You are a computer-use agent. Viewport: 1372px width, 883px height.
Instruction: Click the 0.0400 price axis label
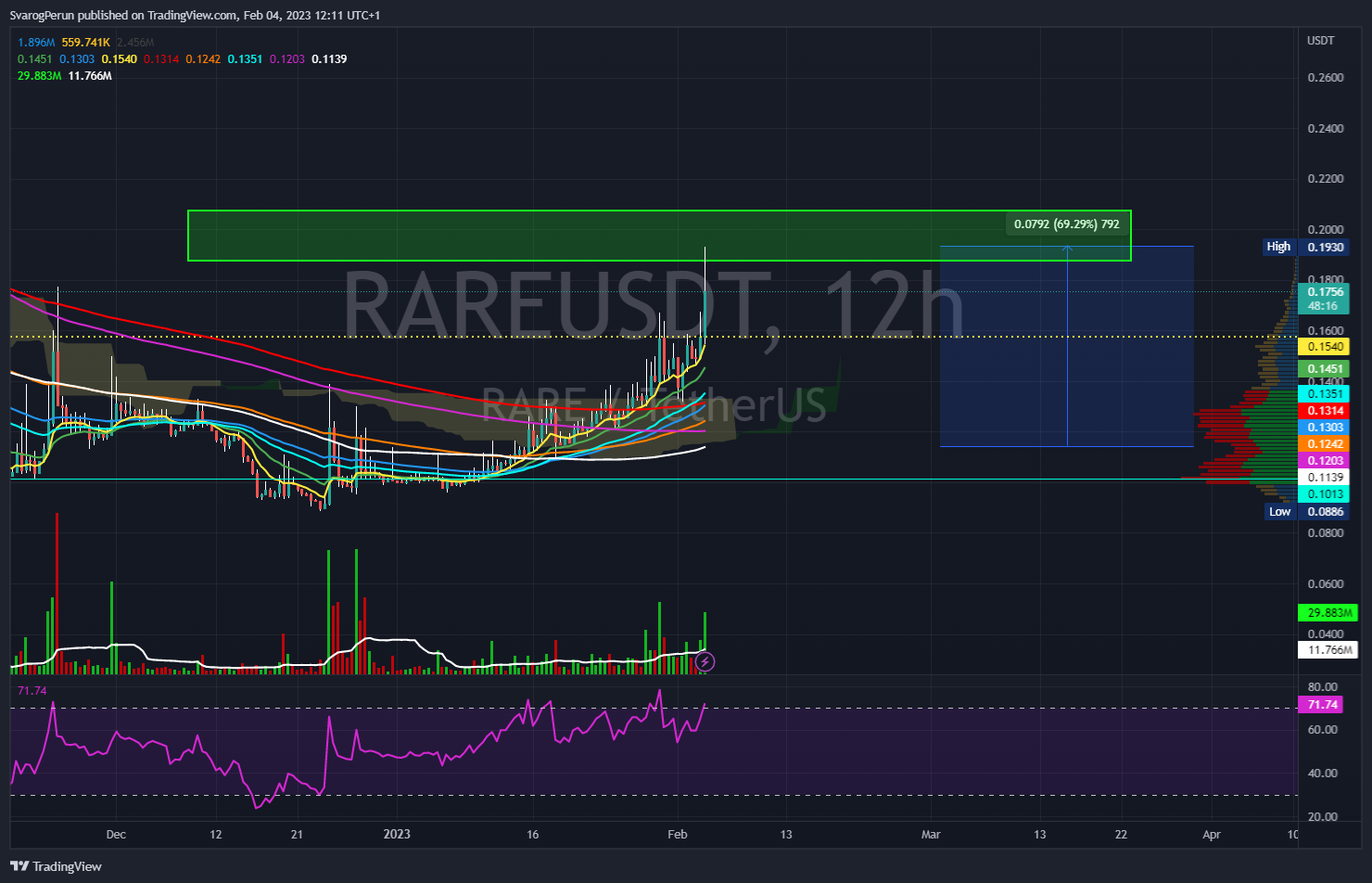coord(1326,634)
